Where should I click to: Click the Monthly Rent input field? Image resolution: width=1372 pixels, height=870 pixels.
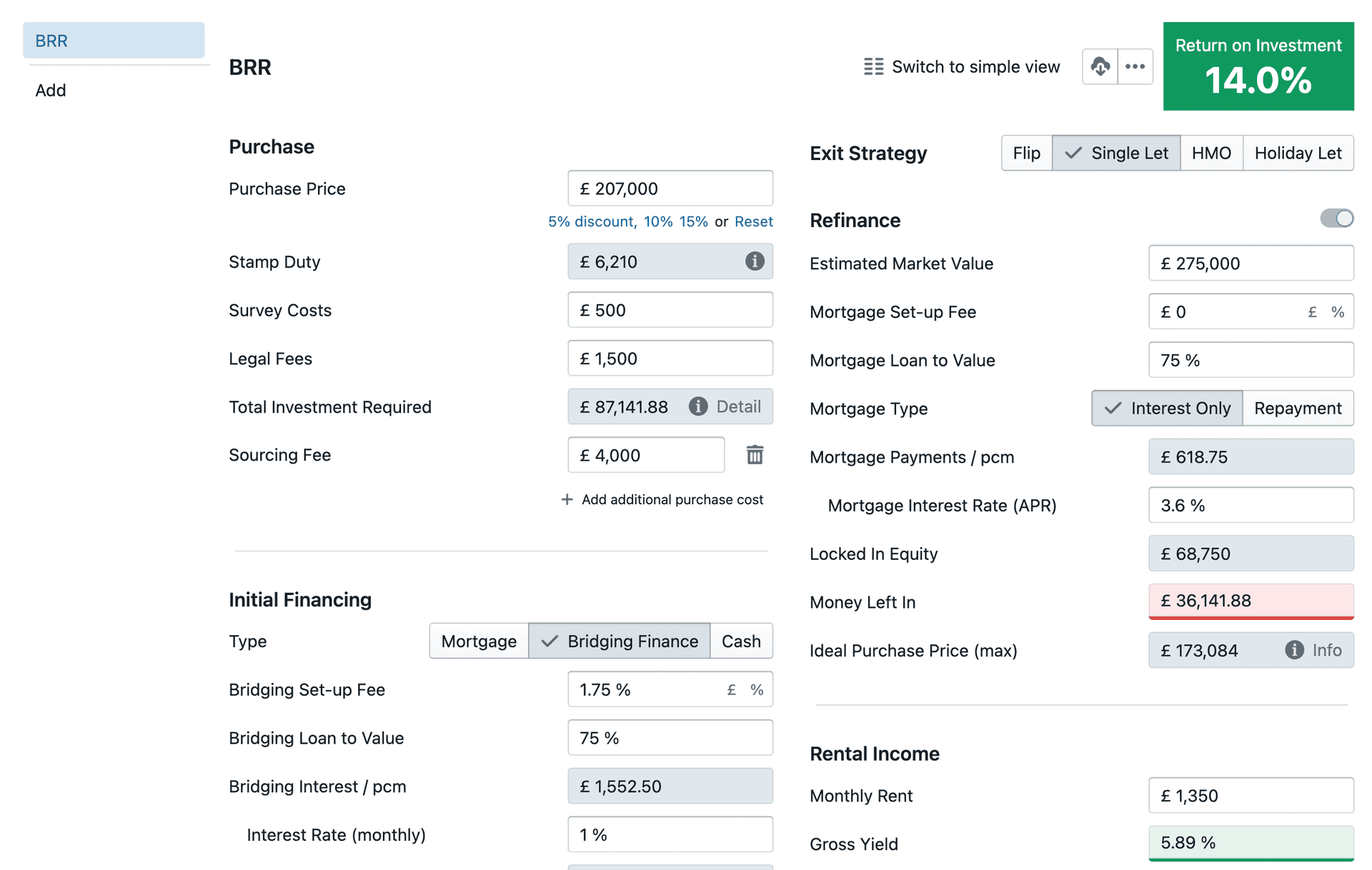pyautogui.click(x=1251, y=795)
